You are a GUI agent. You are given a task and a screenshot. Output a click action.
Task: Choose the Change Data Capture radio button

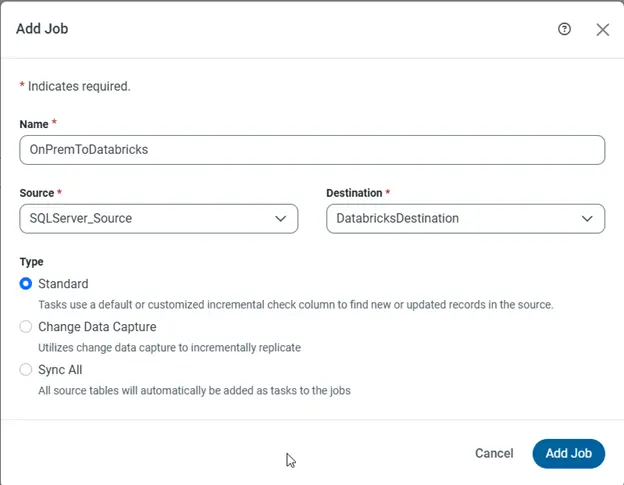[x=26, y=327]
